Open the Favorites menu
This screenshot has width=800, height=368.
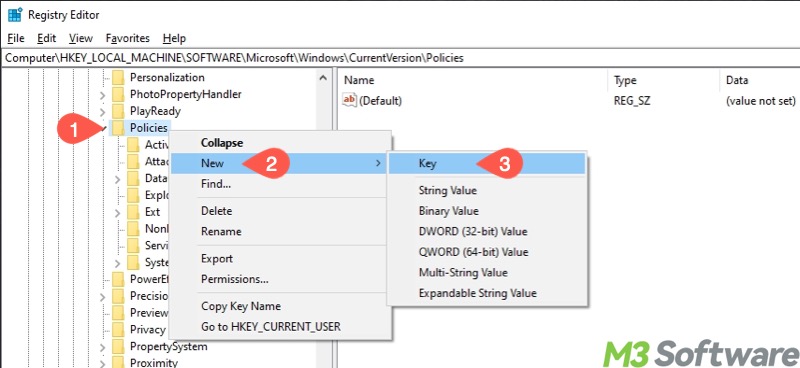128,38
